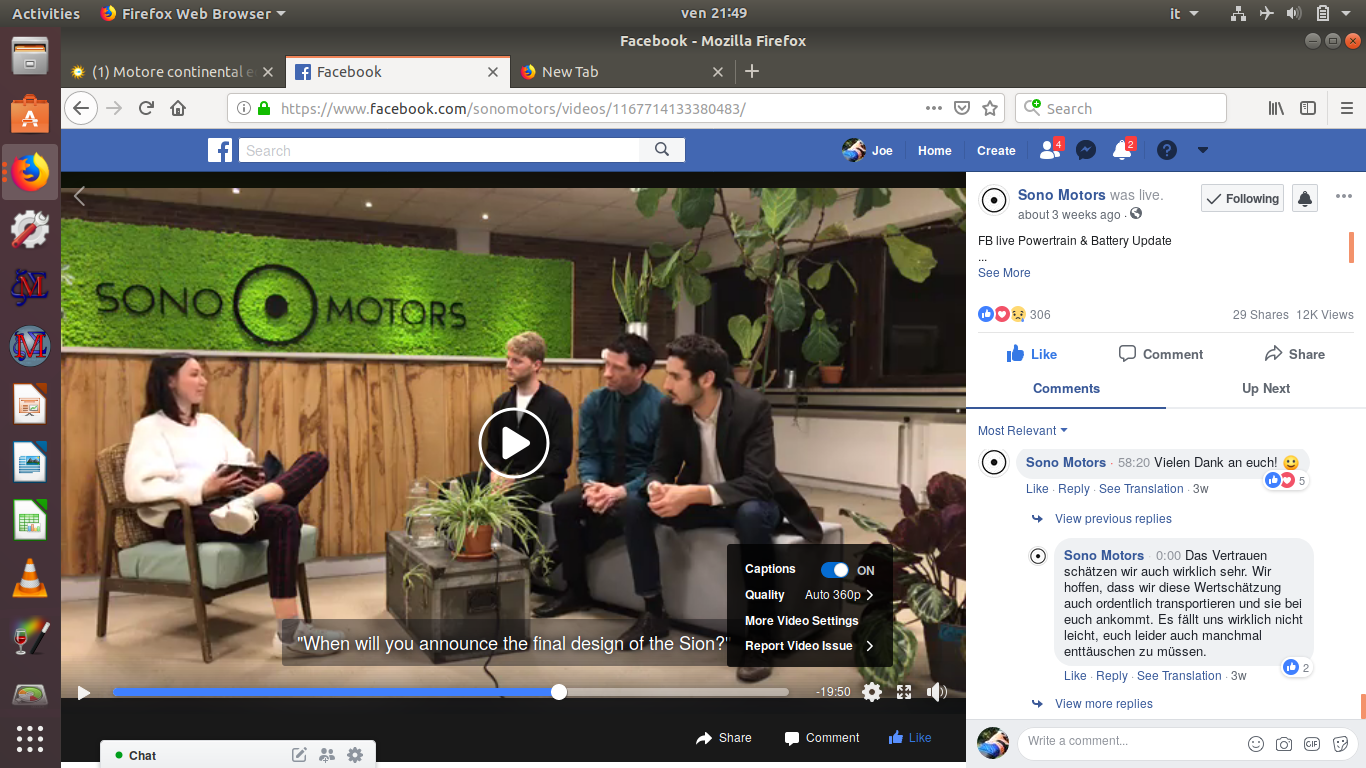This screenshot has width=1366, height=768.
Task: Create new chat group icon
Action: click(x=327, y=755)
